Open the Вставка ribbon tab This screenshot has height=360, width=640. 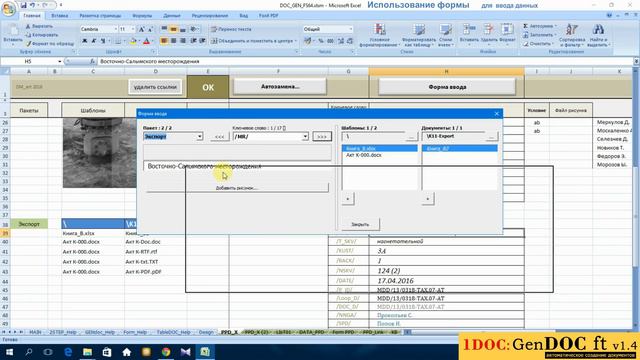[x=60, y=16]
